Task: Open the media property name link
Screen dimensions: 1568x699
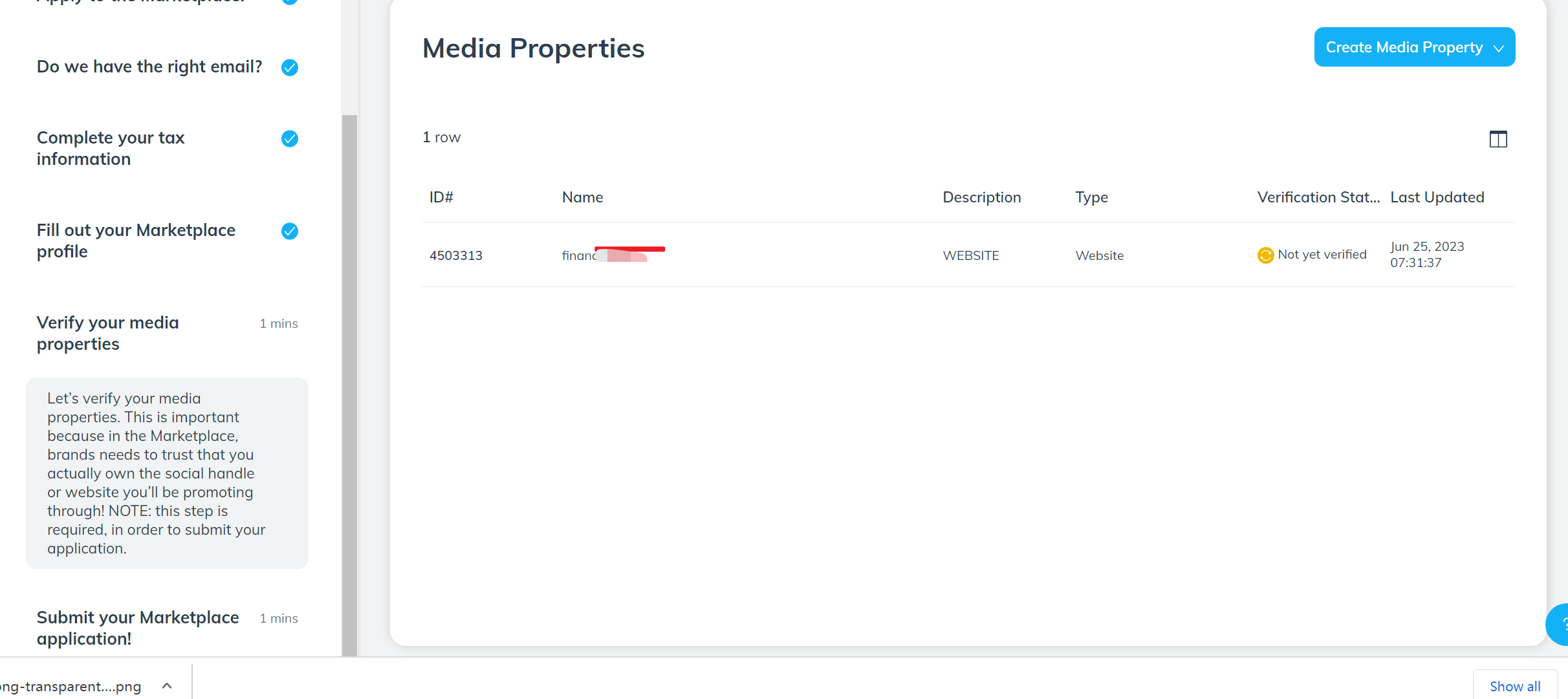Action: point(579,255)
